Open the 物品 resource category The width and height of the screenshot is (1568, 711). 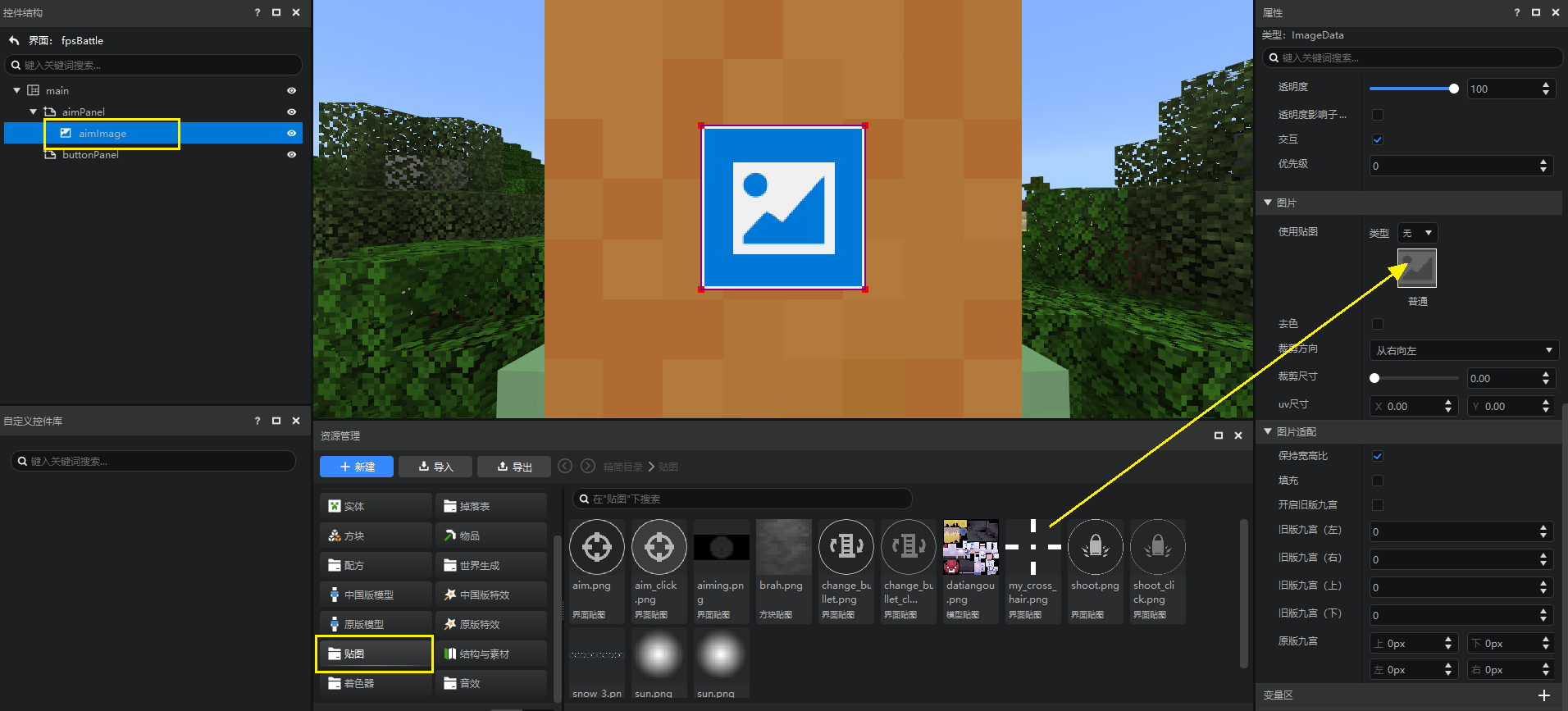(491, 536)
